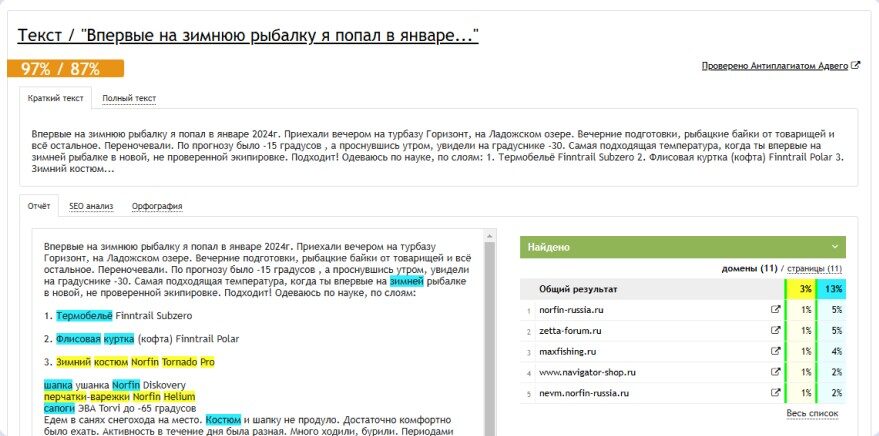Screen dimensions: 879x436
Task: Open the external link icon for maxfishing.ru
Action: (x=775, y=351)
